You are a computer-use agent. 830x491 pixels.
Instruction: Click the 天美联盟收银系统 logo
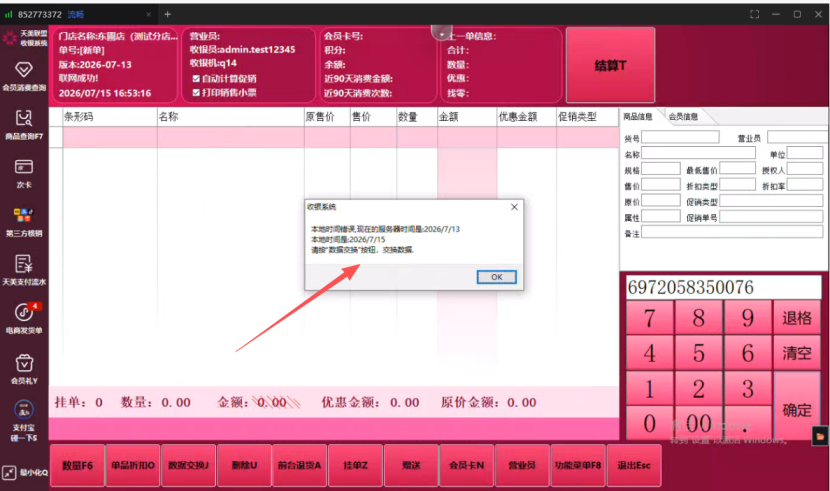24,38
